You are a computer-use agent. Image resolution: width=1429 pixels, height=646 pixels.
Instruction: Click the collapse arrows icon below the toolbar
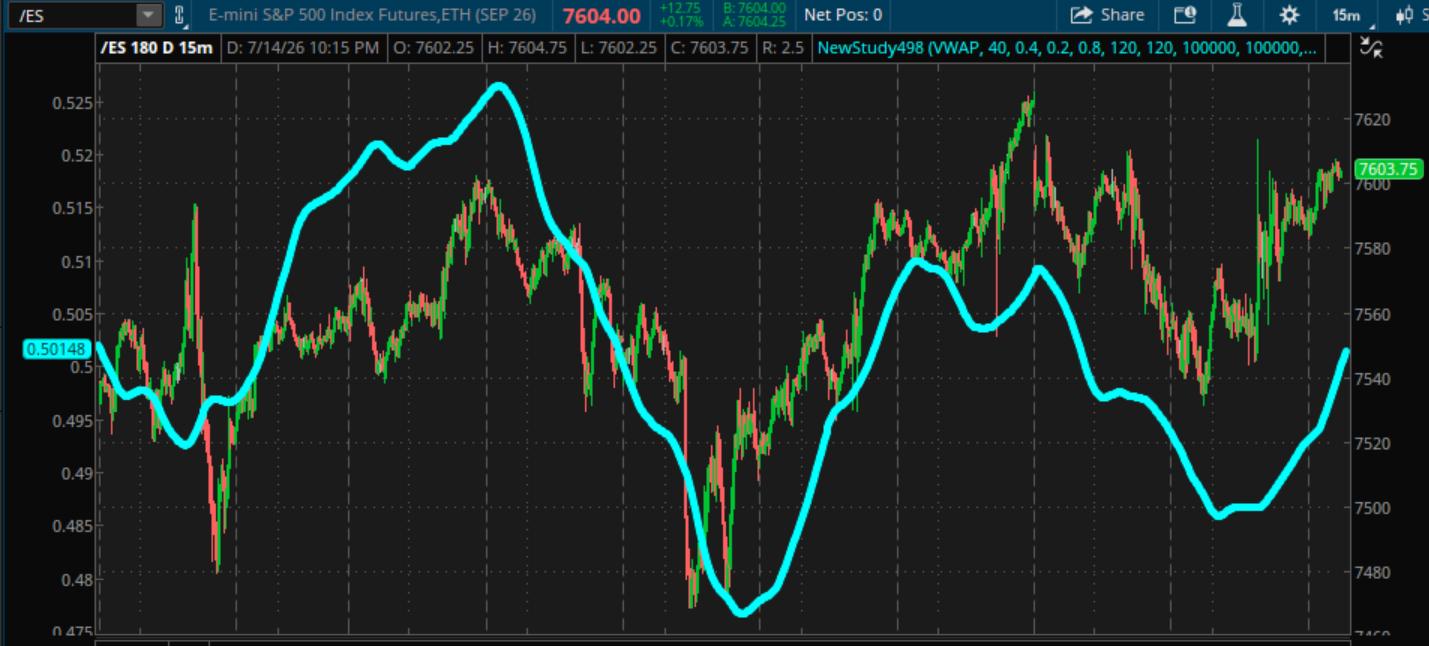[1371, 48]
